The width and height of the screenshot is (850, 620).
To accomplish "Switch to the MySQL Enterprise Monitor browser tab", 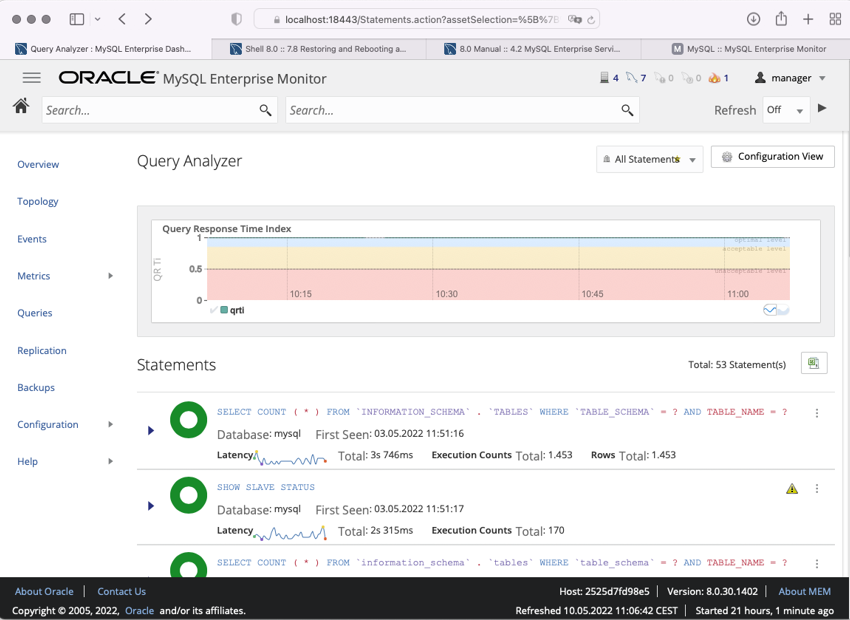I will [x=748, y=49].
